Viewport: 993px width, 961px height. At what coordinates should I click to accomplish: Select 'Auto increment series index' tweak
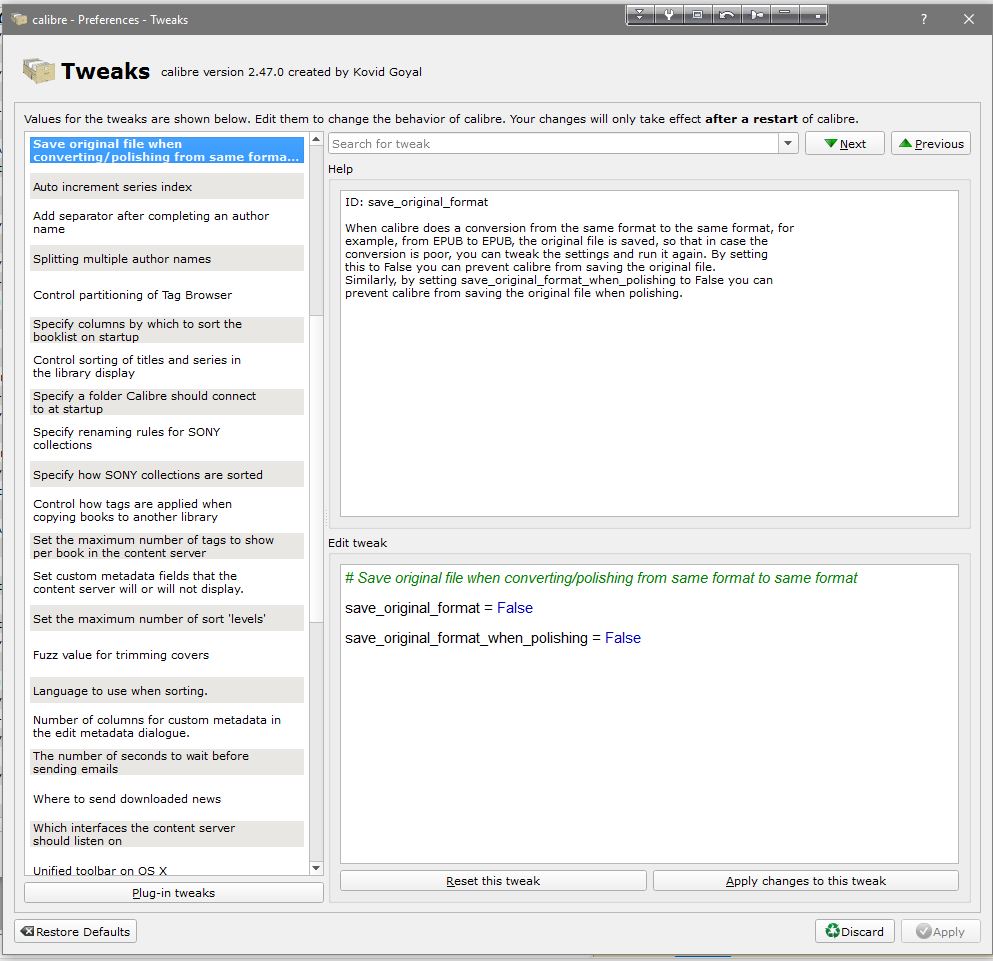pos(167,186)
